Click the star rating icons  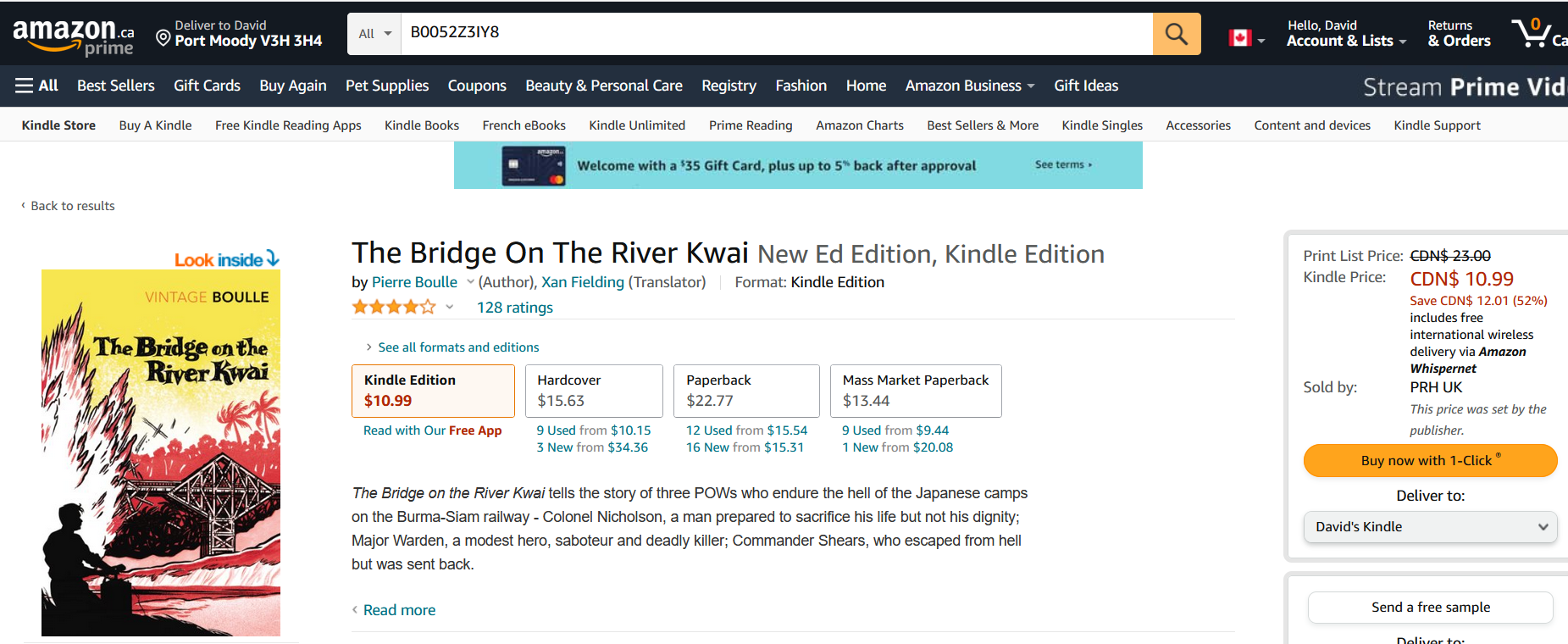pyautogui.click(x=394, y=308)
